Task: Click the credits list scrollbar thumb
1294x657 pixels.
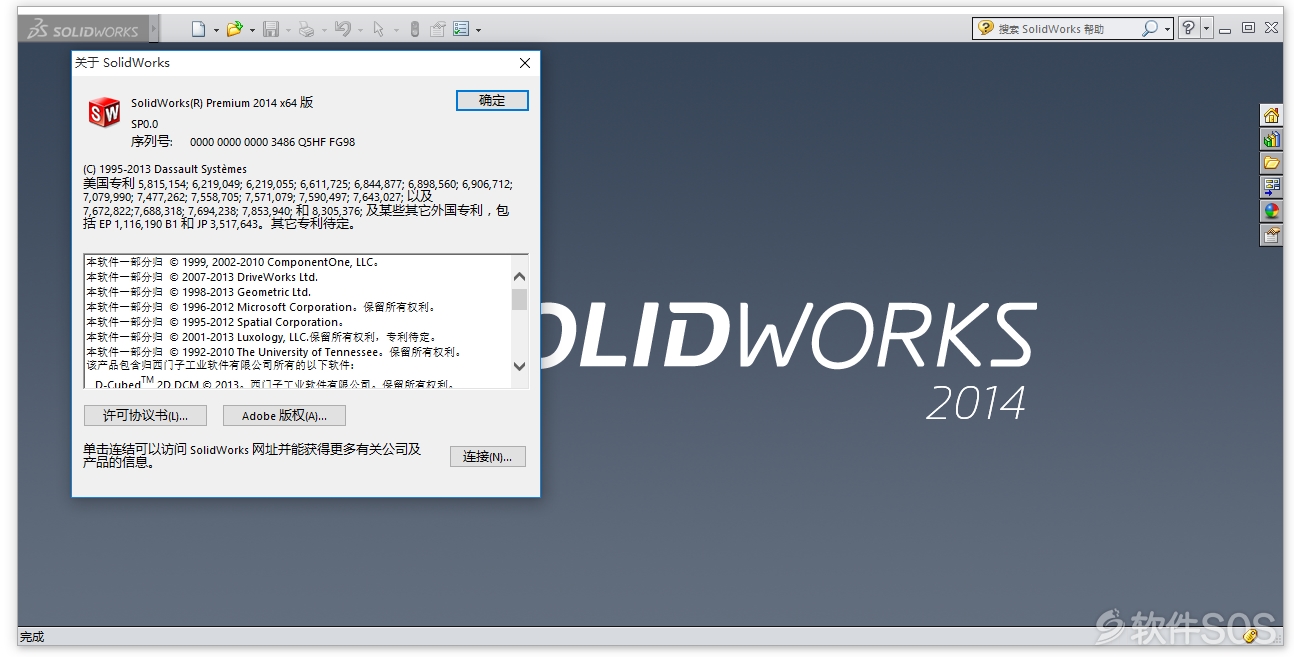Action: point(519,299)
